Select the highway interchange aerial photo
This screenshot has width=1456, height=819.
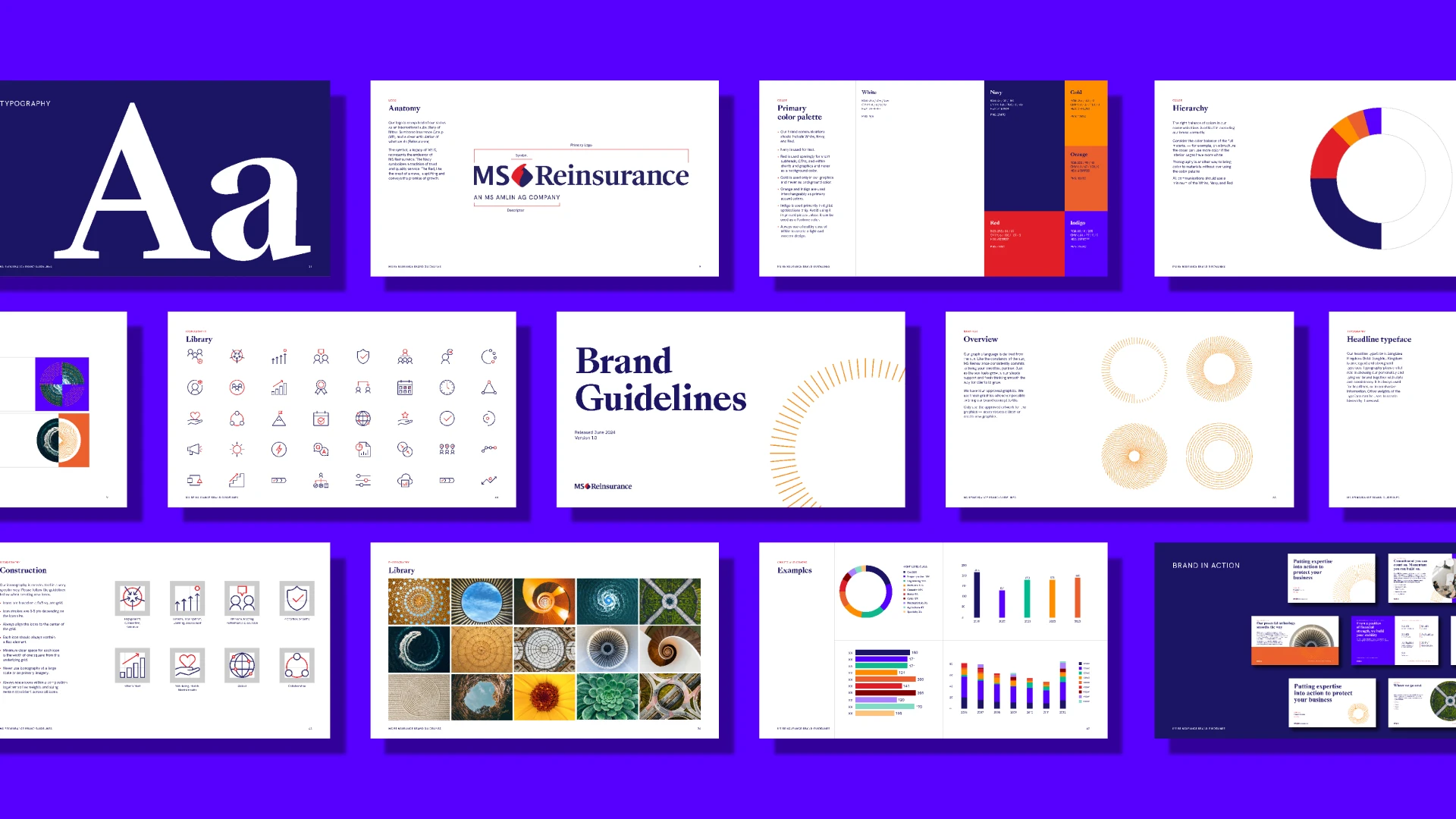pos(670,697)
